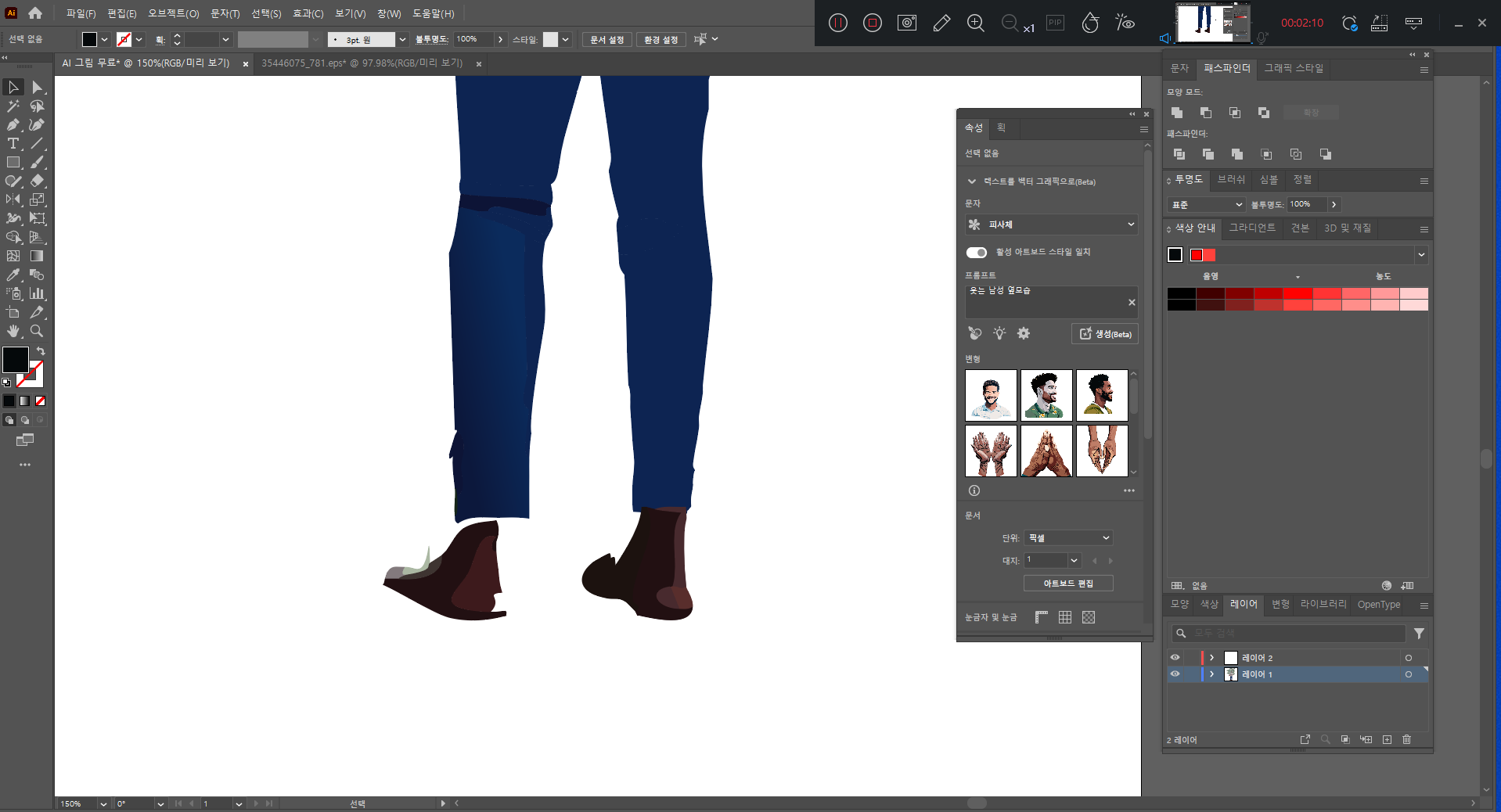Select the Zoom tool in toolbar
The height and width of the screenshot is (812, 1501).
[37, 332]
